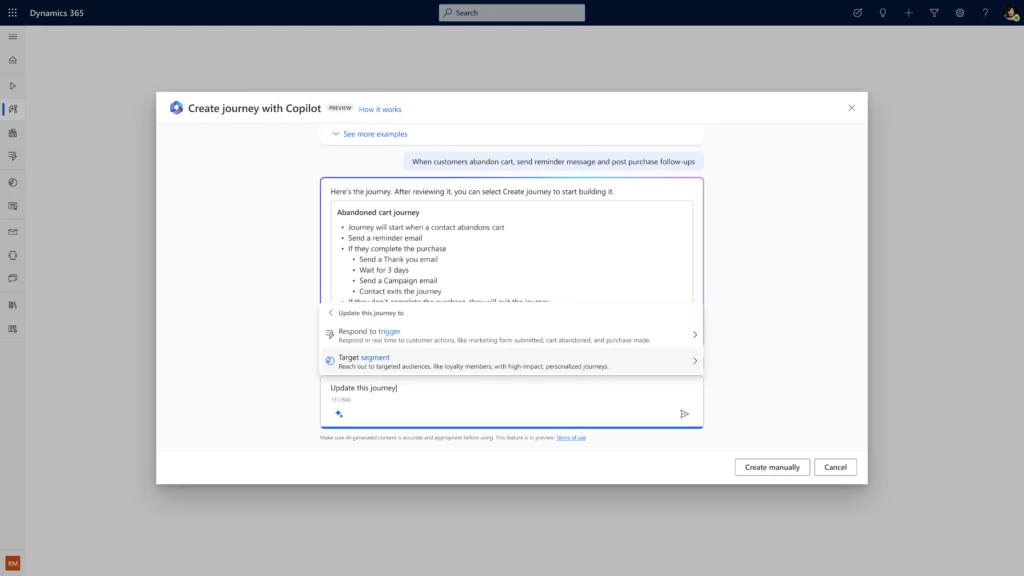The width and height of the screenshot is (1024, 576).
Task: Select the lightbulb ideas icon
Action: tap(882, 12)
